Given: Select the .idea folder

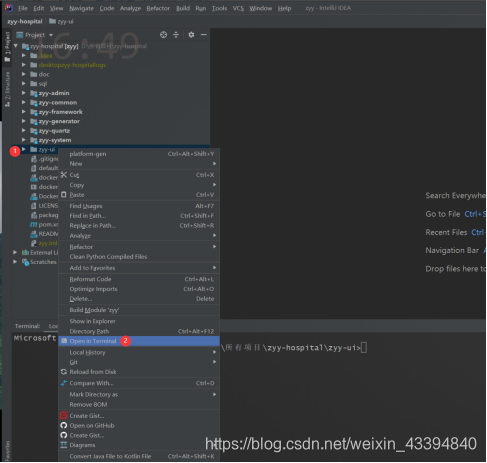Looking at the screenshot, I should coord(45,55).
